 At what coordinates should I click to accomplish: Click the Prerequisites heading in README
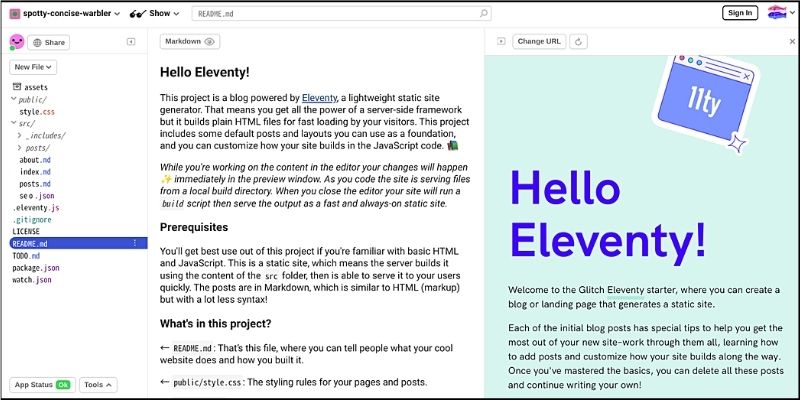click(194, 227)
